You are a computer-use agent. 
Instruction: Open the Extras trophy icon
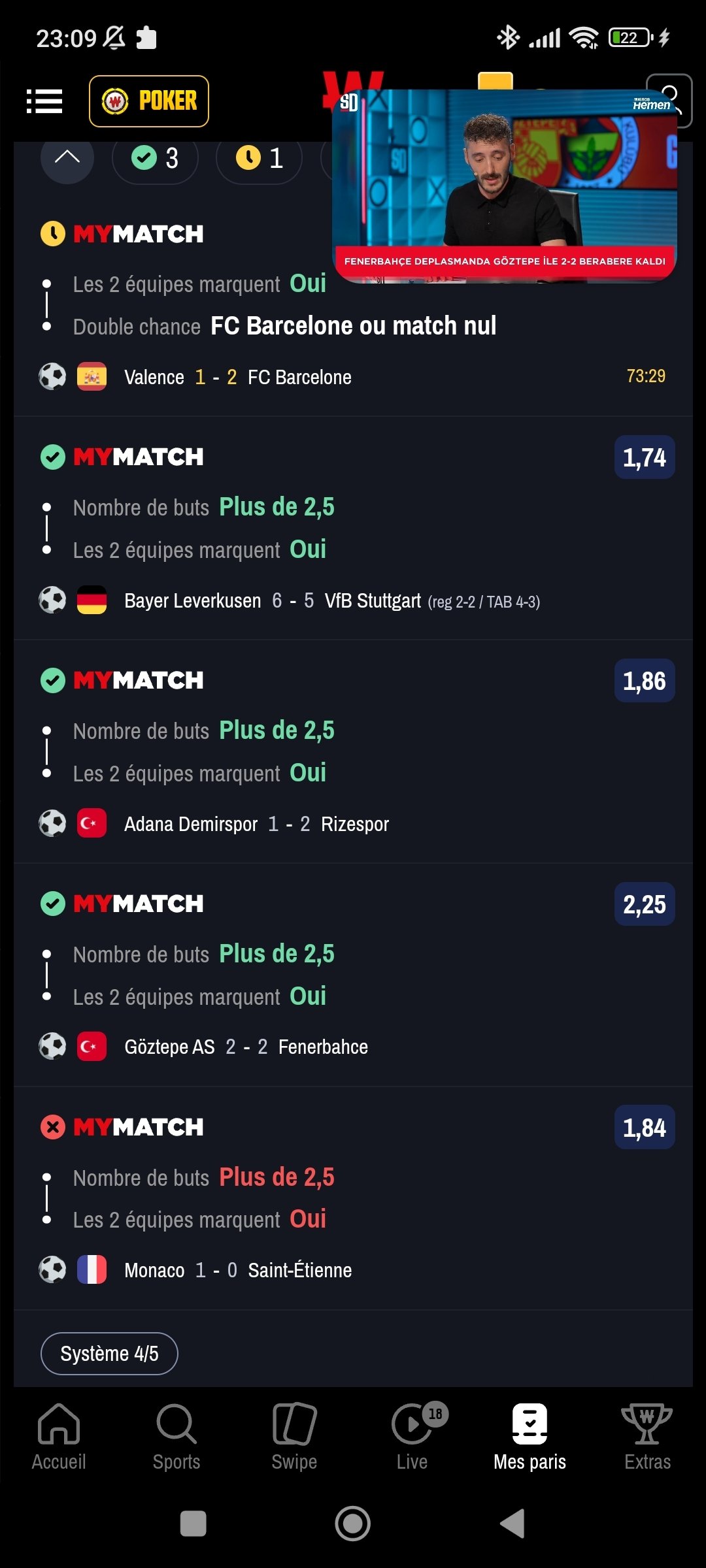647,1424
